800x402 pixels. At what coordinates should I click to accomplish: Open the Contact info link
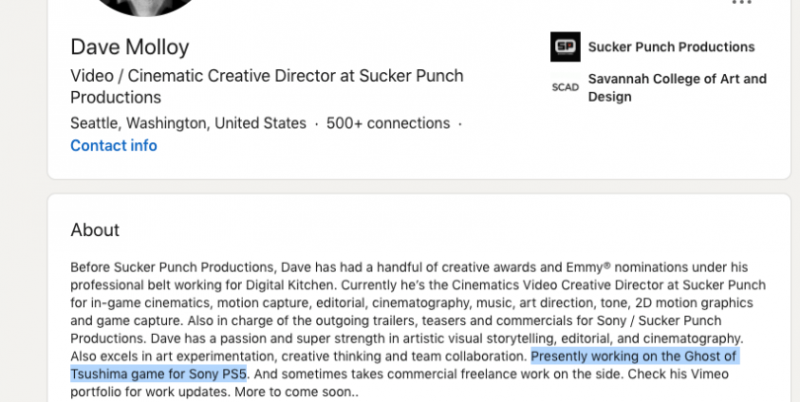(x=113, y=146)
